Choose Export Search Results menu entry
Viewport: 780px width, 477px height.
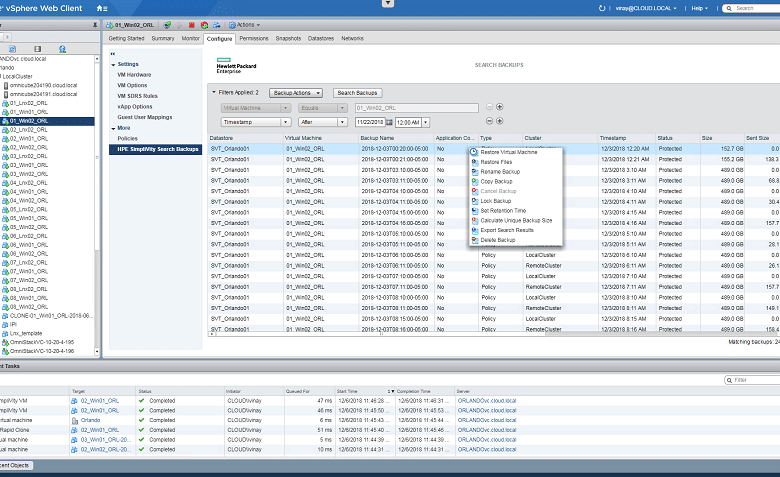[x=515, y=230]
